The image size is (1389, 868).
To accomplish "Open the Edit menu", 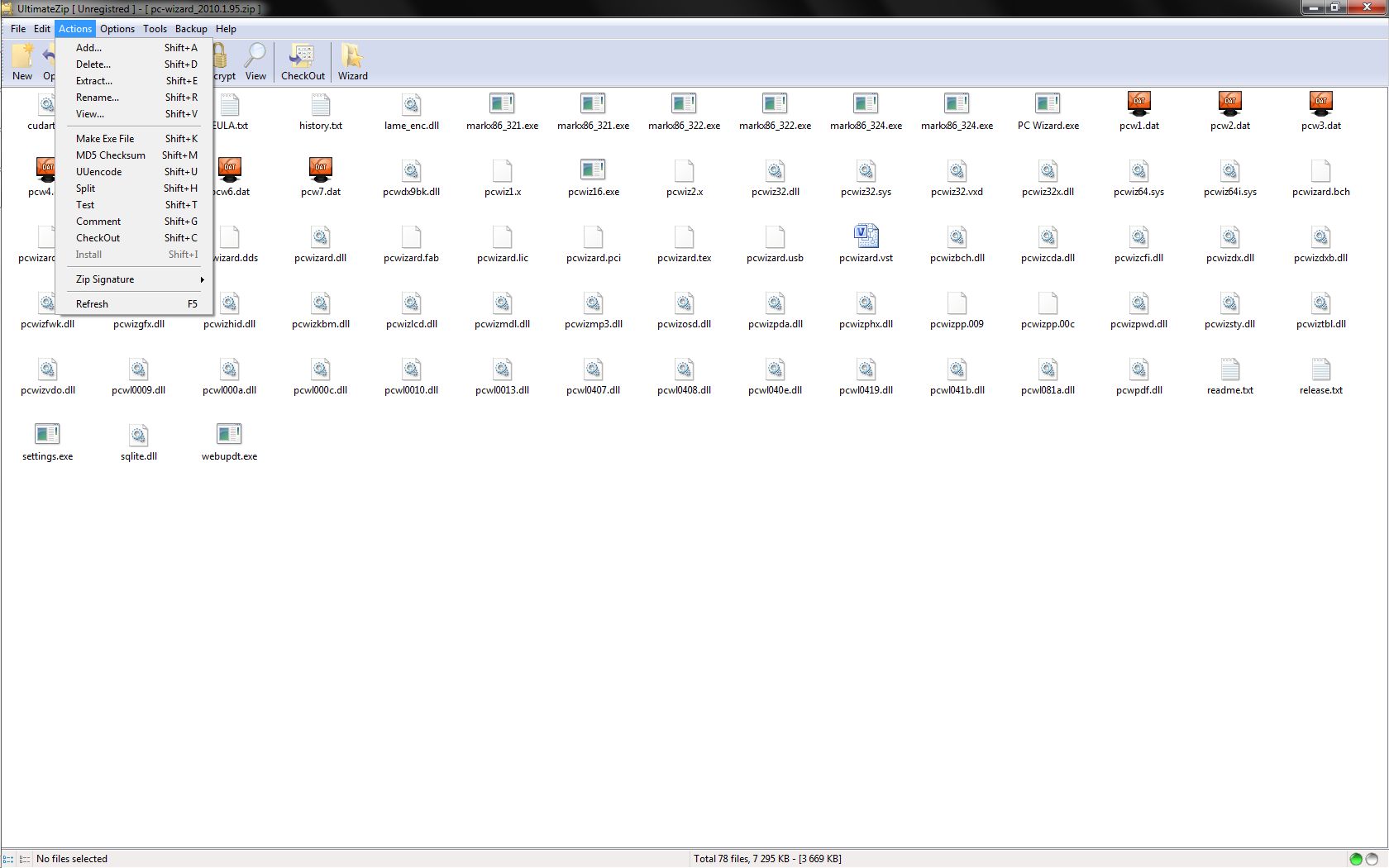I will [42, 29].
